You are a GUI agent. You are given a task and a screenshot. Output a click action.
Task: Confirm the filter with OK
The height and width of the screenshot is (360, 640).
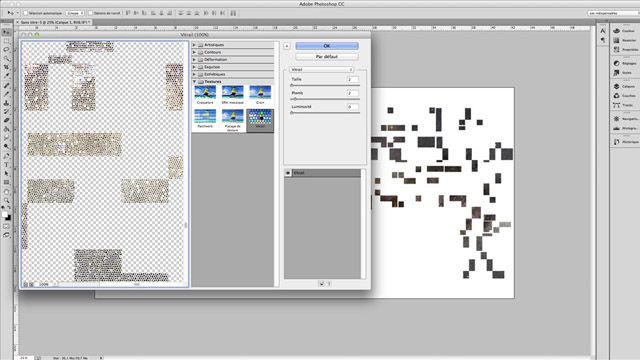click(327, 46)
